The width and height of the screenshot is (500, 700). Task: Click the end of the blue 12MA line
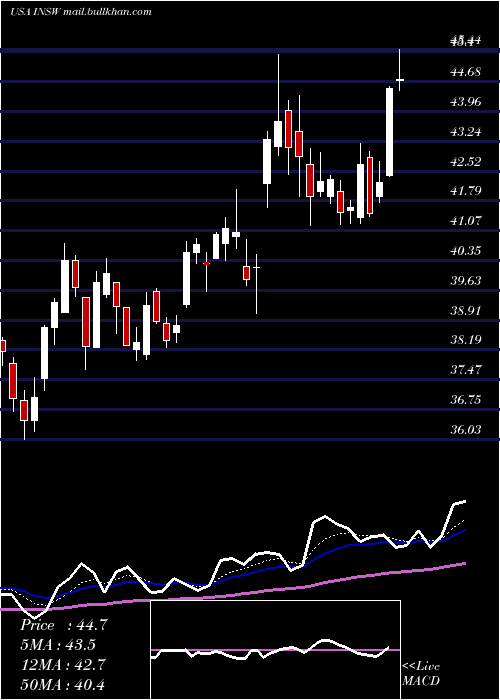pyautogui.click(x=465, y=530)
